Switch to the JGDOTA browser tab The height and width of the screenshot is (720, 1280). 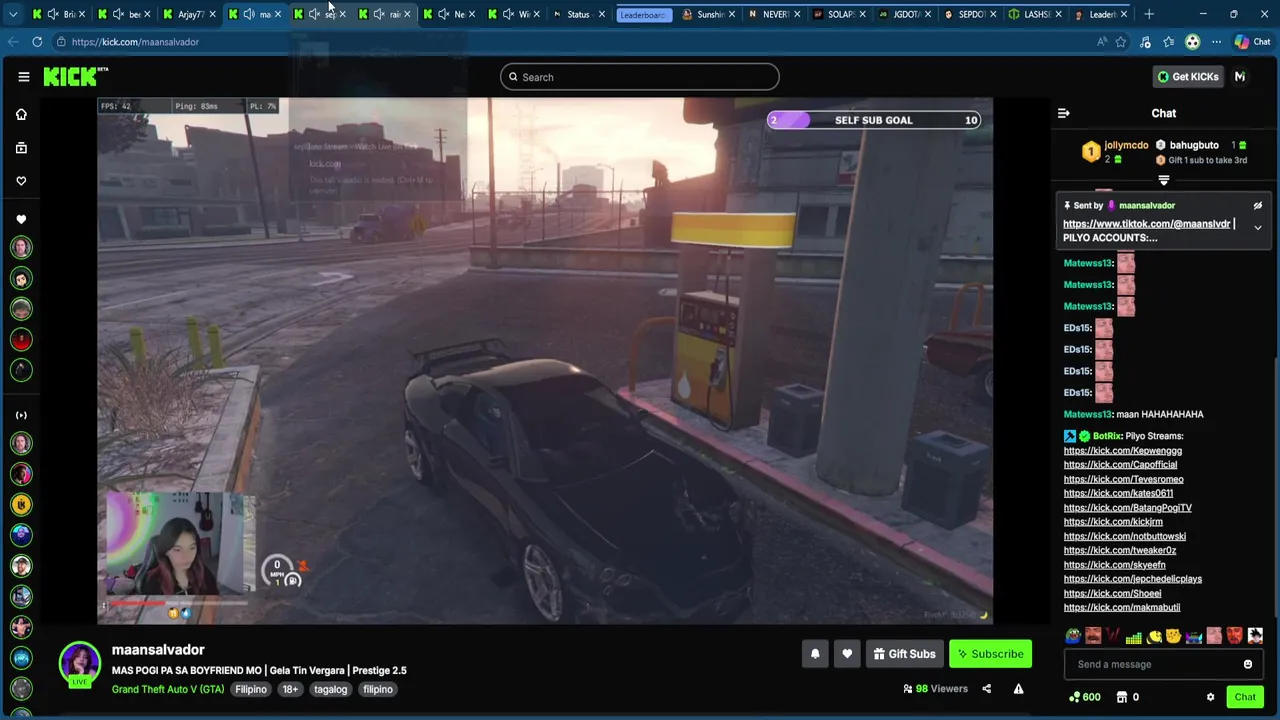[905, 14]
